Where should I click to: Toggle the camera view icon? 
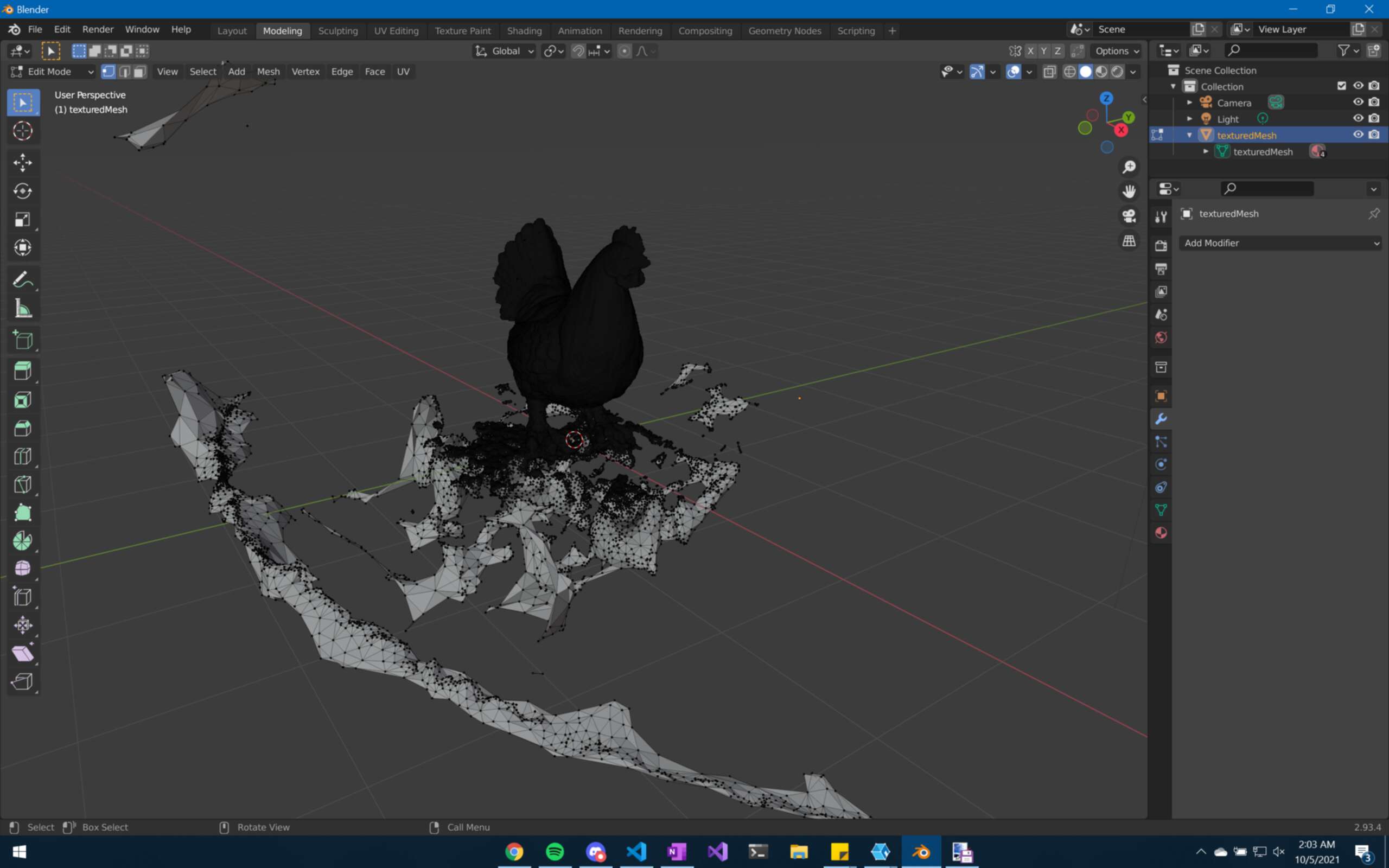[1129, 216]
